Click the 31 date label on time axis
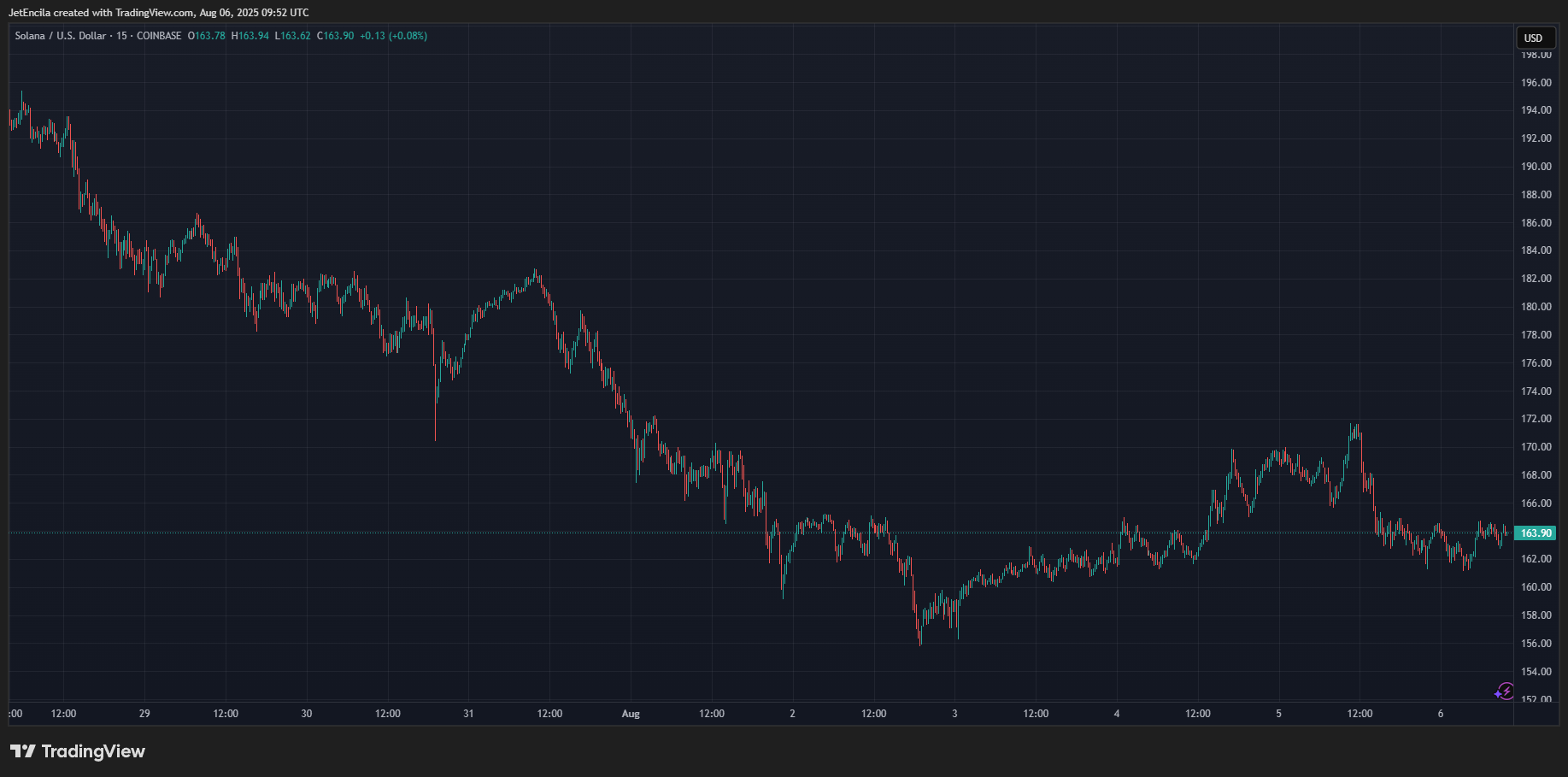The width and height of the screenshot is (1568, 777). (x=468, y=714)
